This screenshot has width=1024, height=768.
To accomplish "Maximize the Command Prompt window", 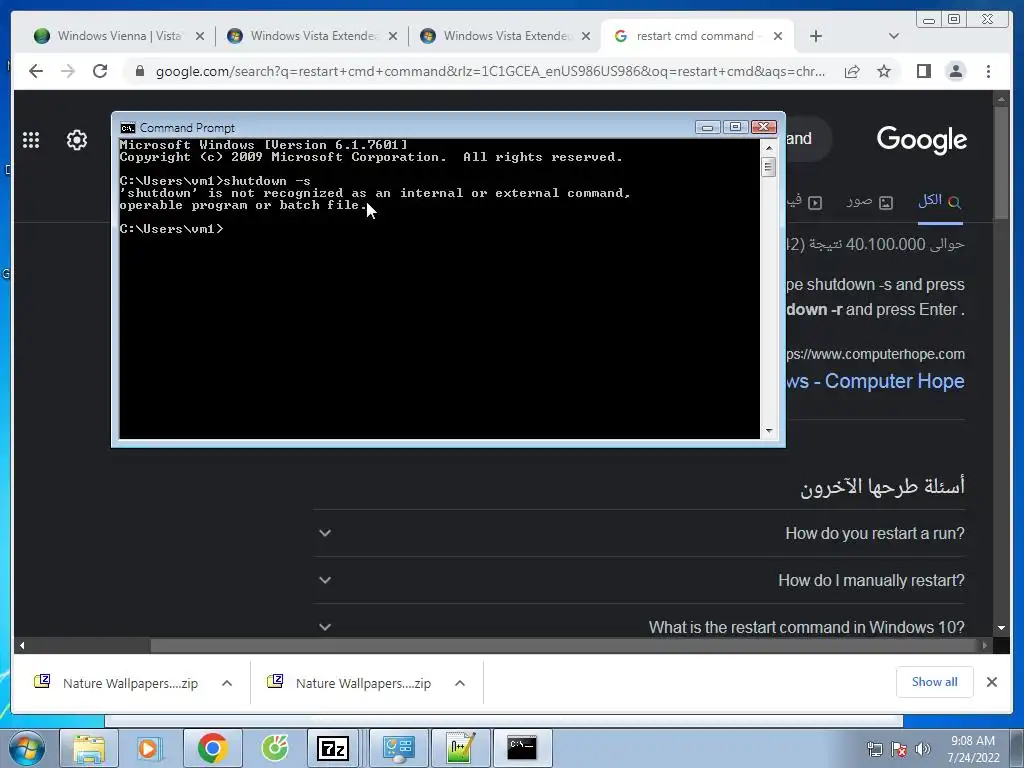I will coord(735,127).
